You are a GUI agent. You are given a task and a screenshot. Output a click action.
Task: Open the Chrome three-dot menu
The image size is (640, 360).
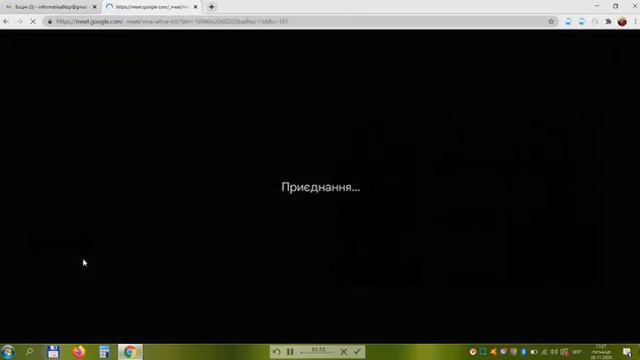[x=635, y=21]
